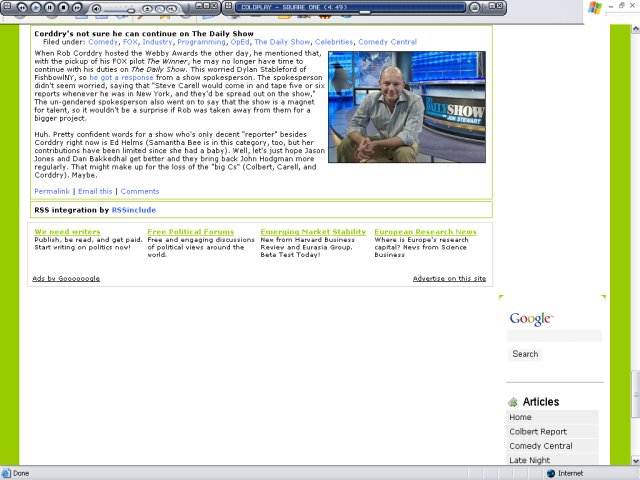Open Late Night in Articles menu
The width and height of the screenshot is (640, 480).
(552, 460)
